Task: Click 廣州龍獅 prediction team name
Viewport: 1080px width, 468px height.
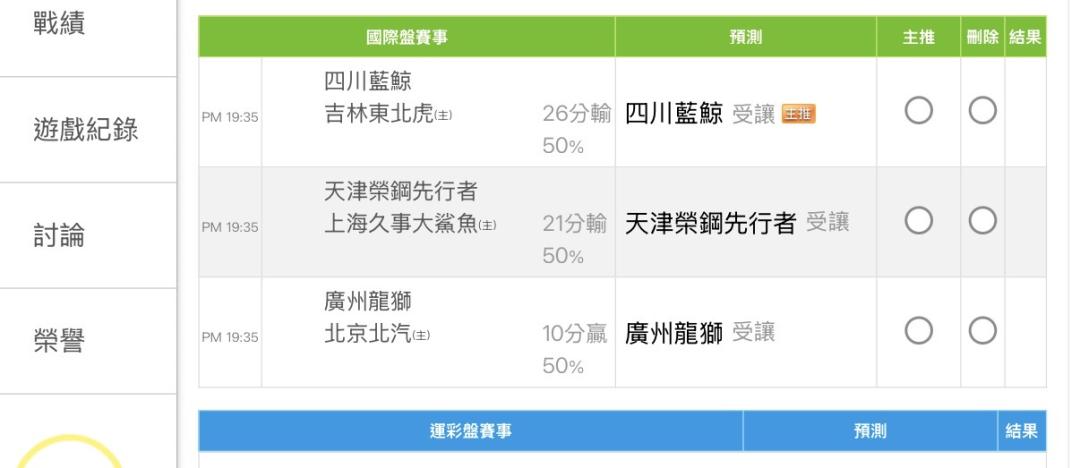Action: pyautogui.click(x=674, y=333)
